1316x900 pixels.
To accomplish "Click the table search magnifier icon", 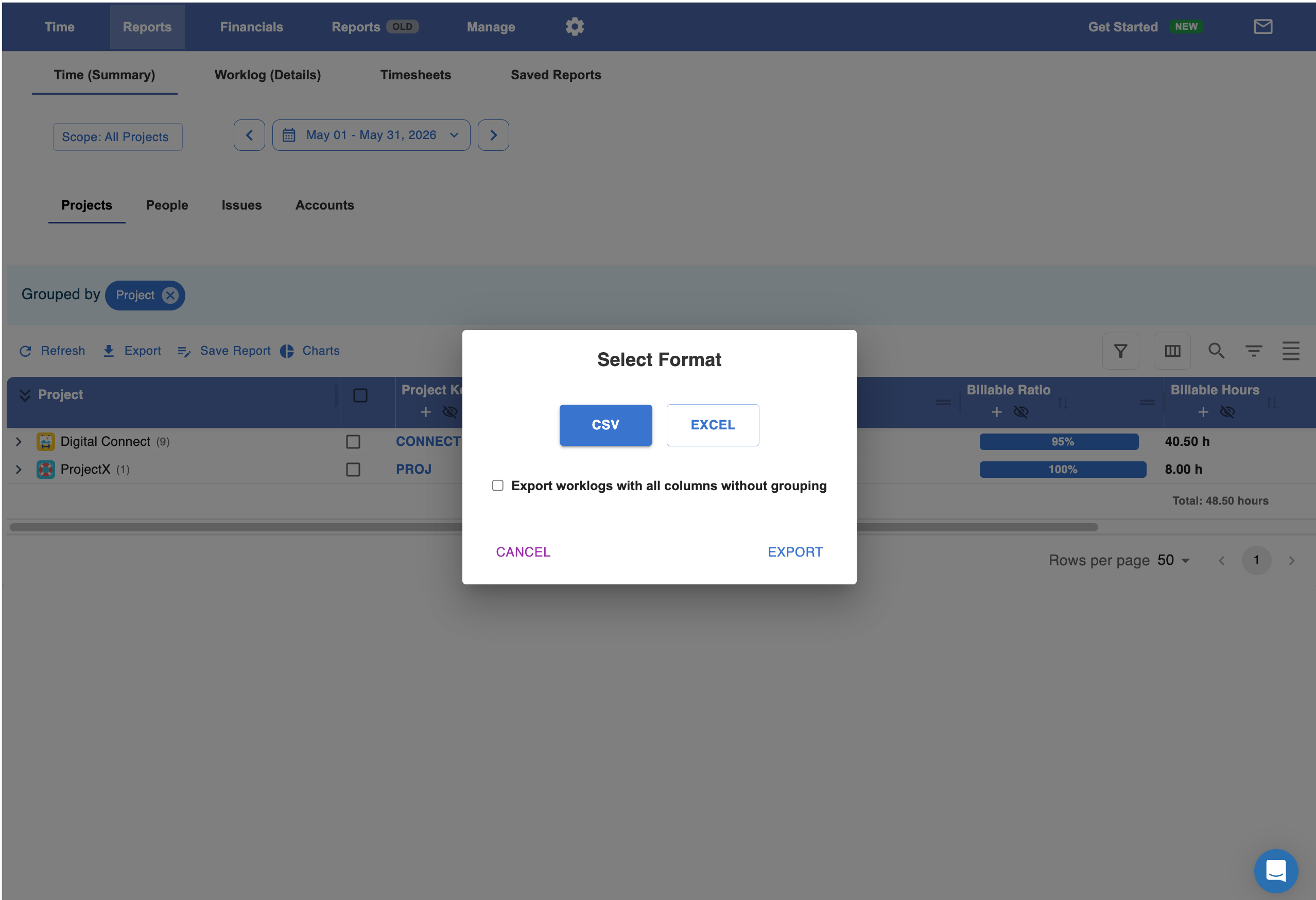I will point(1216,351).
